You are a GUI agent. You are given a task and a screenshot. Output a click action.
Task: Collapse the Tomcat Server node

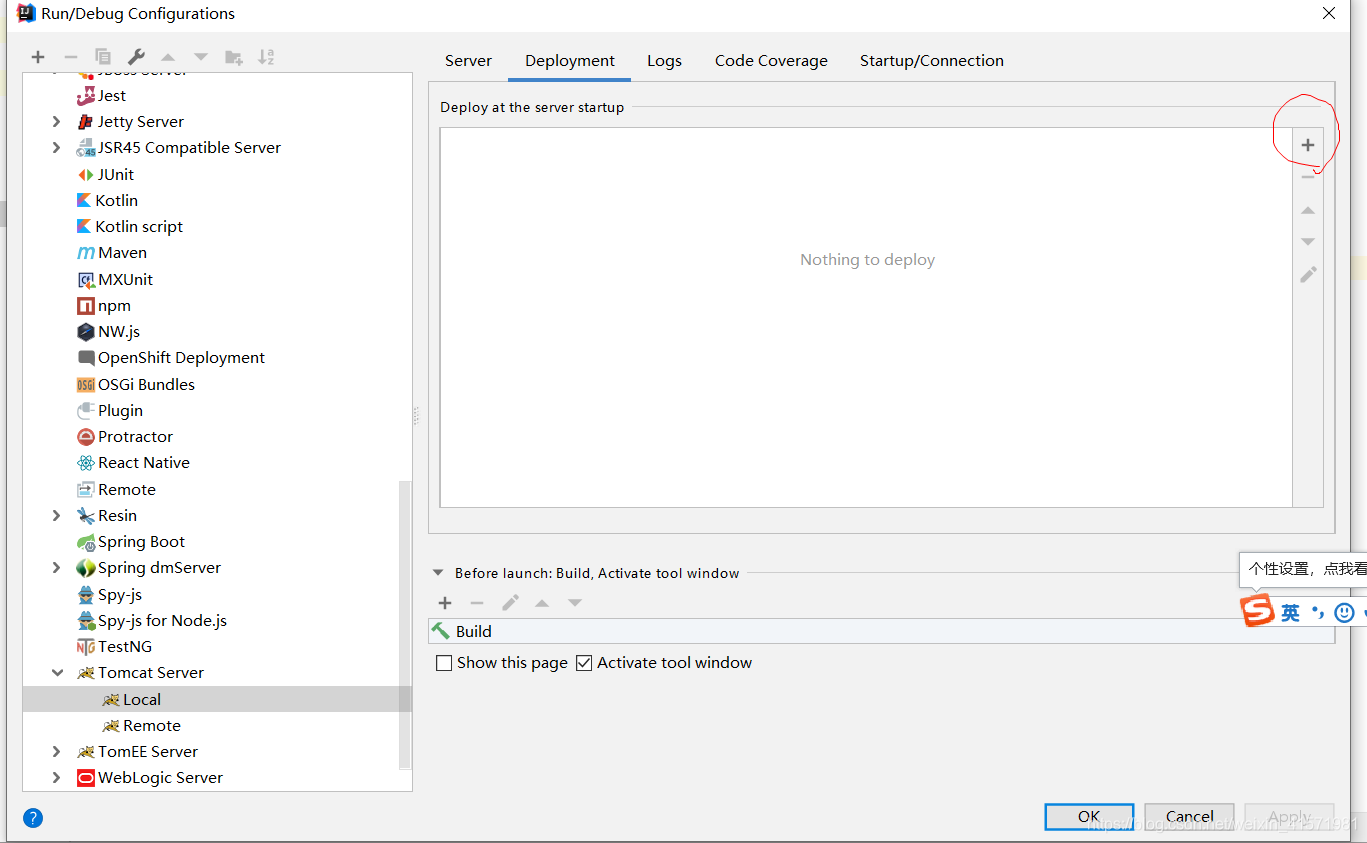click(x=56, y=673)
